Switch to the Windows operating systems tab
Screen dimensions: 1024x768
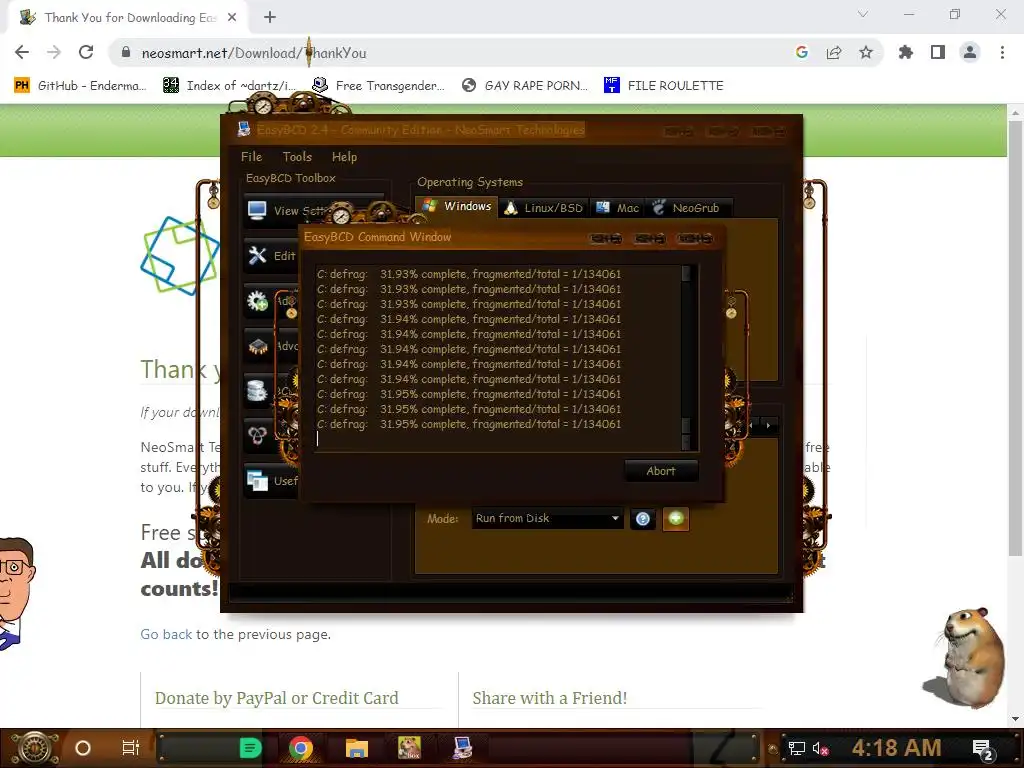[x=456, y=206]
